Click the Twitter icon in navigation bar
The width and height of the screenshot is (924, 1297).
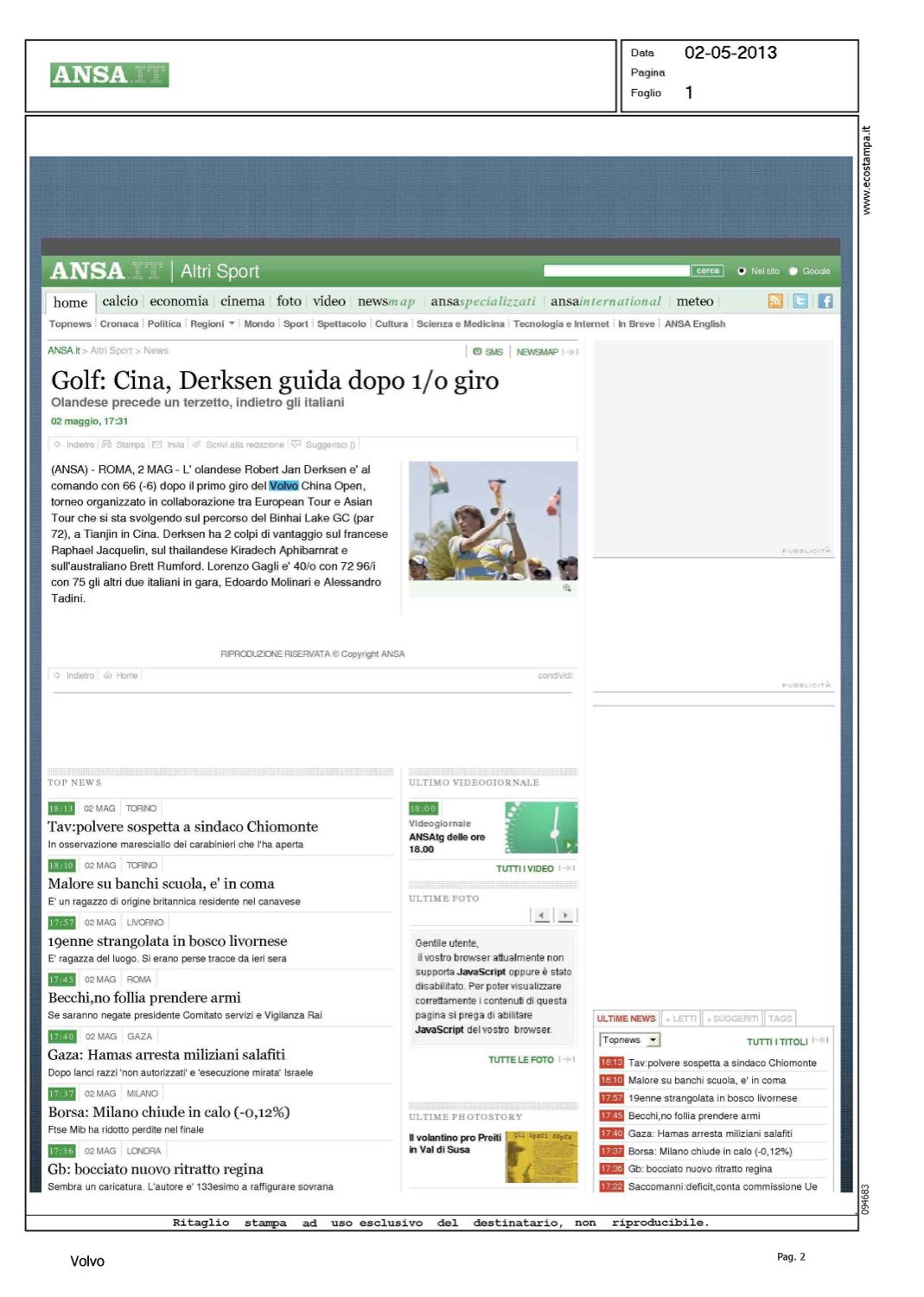coord(800,301)
